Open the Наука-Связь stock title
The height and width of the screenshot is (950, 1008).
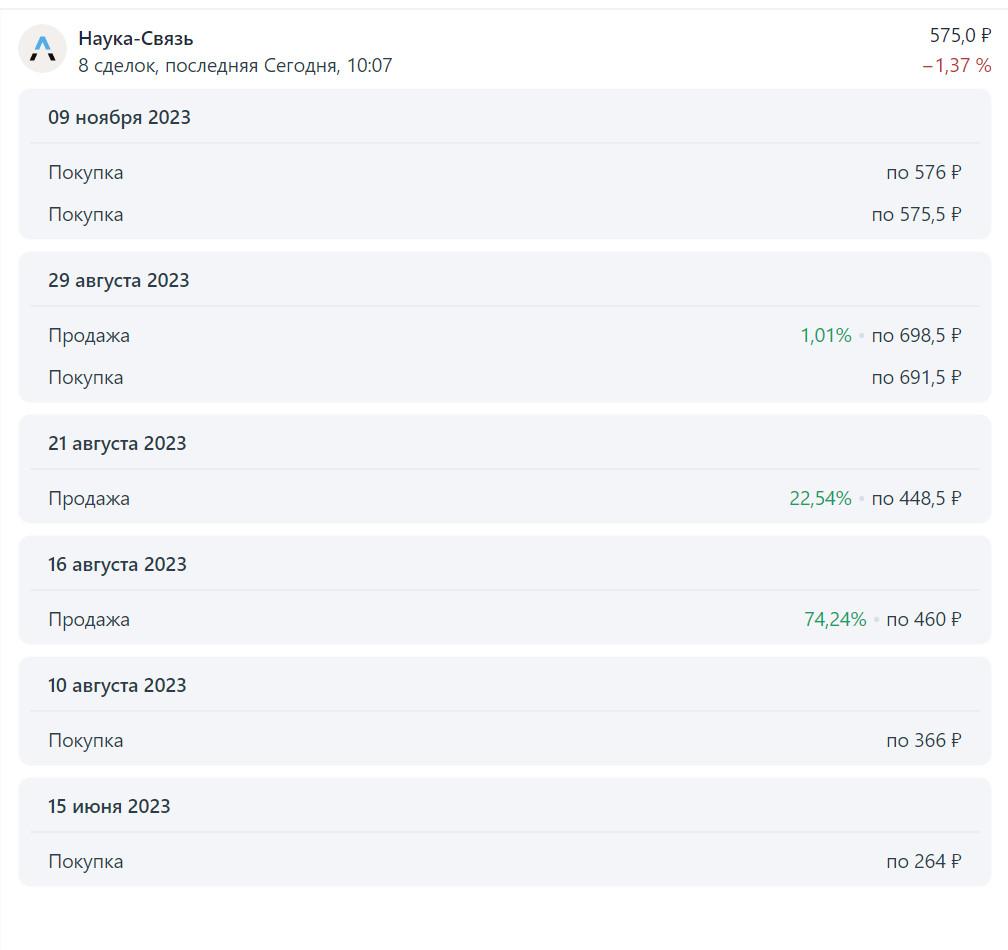[136, 39]
